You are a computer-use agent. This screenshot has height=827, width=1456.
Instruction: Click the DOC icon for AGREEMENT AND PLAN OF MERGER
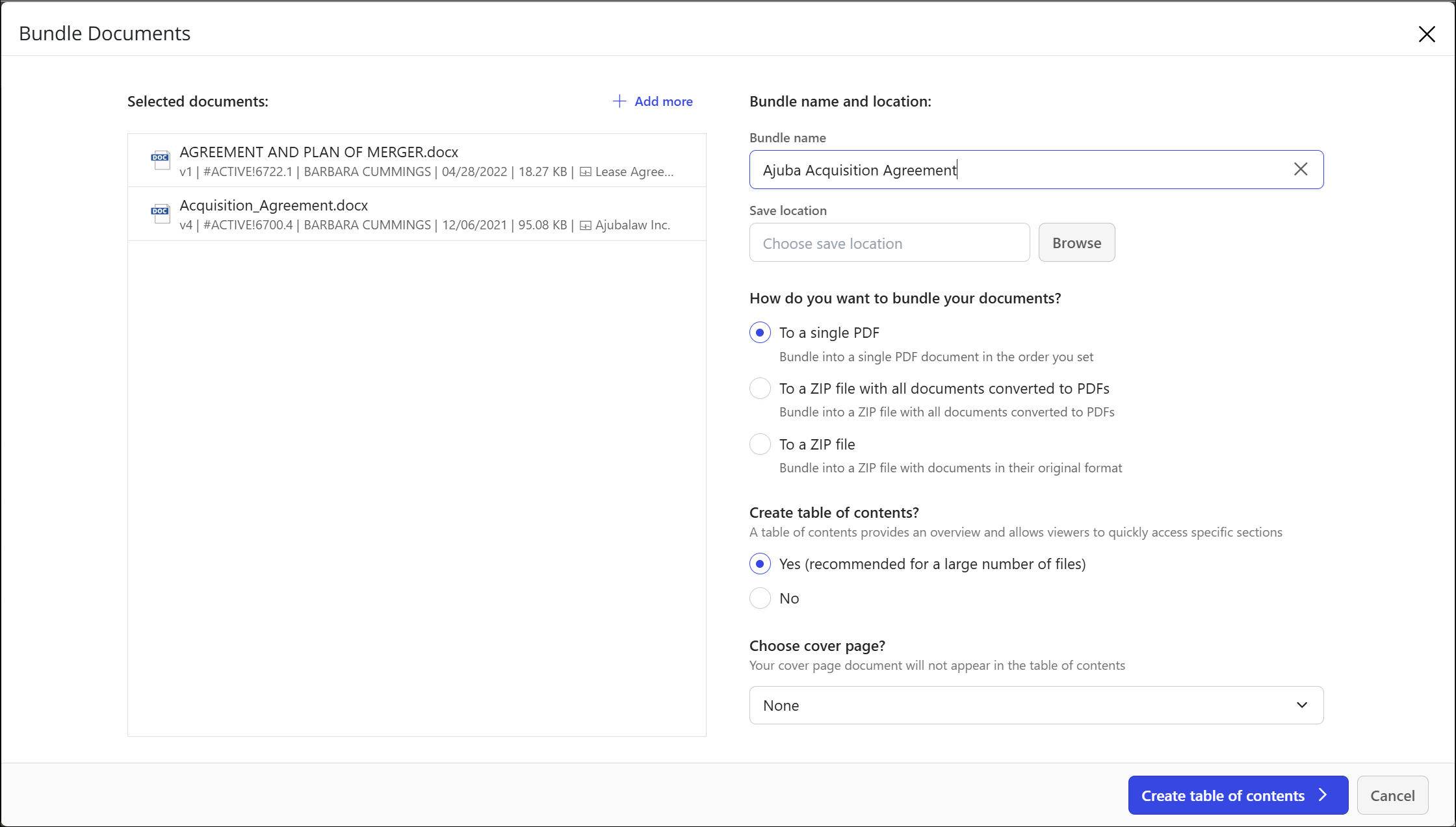pos(160,160)
